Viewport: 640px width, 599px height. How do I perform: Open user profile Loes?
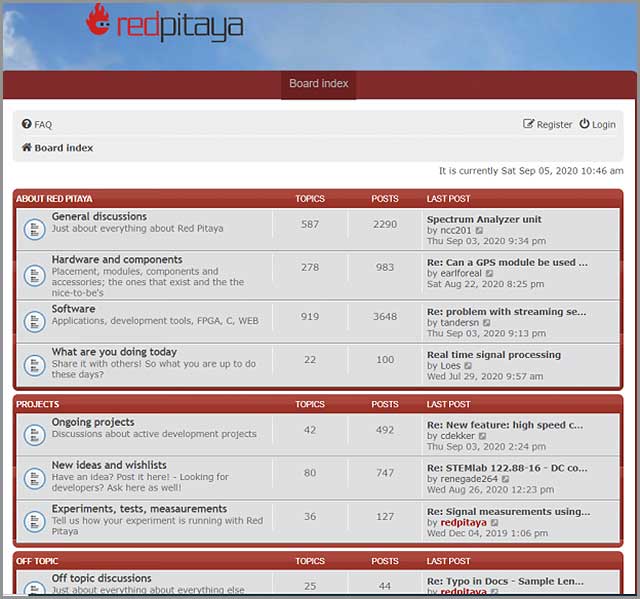(450, 366)
